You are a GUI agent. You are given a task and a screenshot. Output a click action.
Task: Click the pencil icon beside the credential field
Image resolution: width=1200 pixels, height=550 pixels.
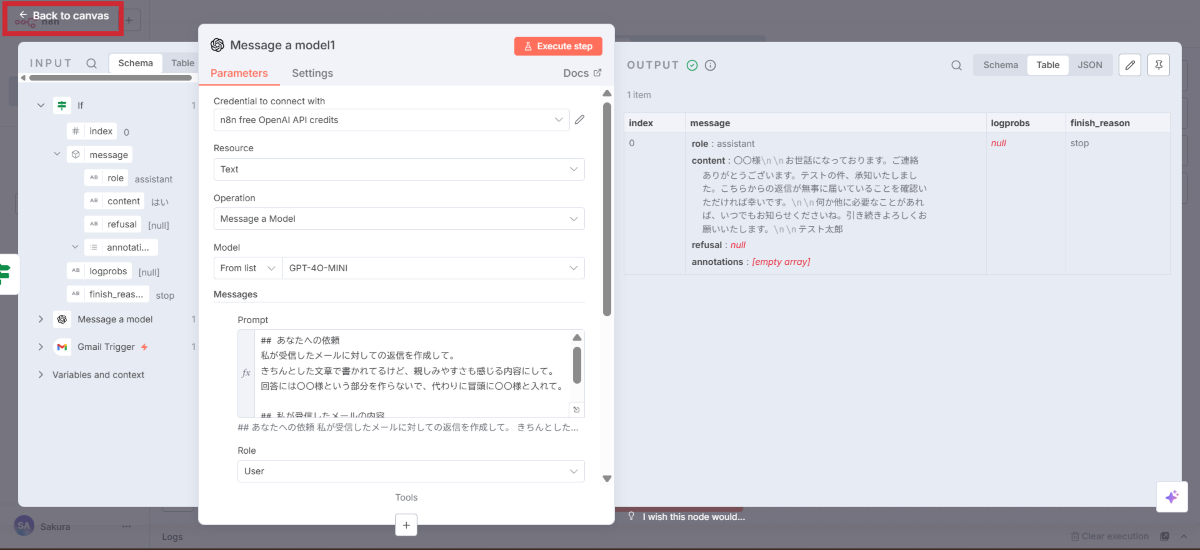tap(579, 120)
